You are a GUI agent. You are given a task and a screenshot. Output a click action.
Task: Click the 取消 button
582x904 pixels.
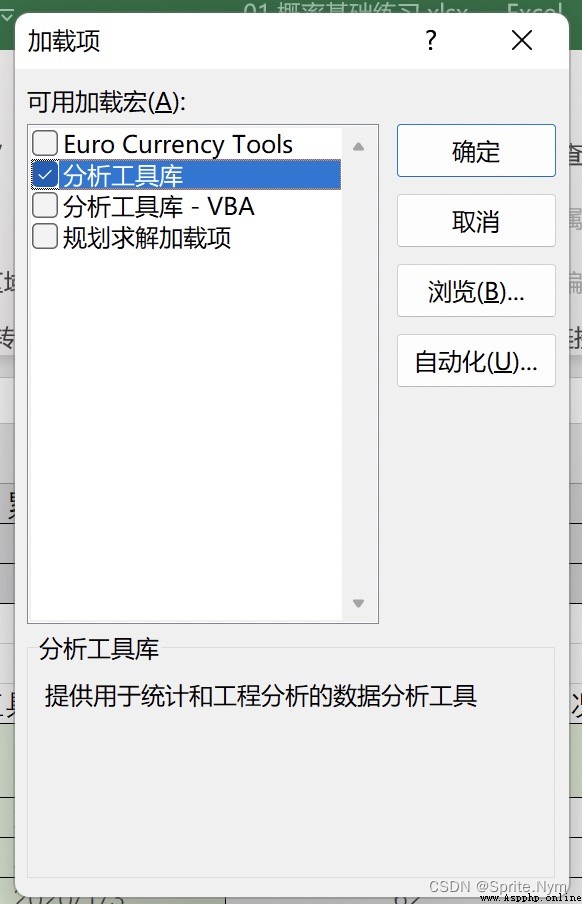pos(476,221)
